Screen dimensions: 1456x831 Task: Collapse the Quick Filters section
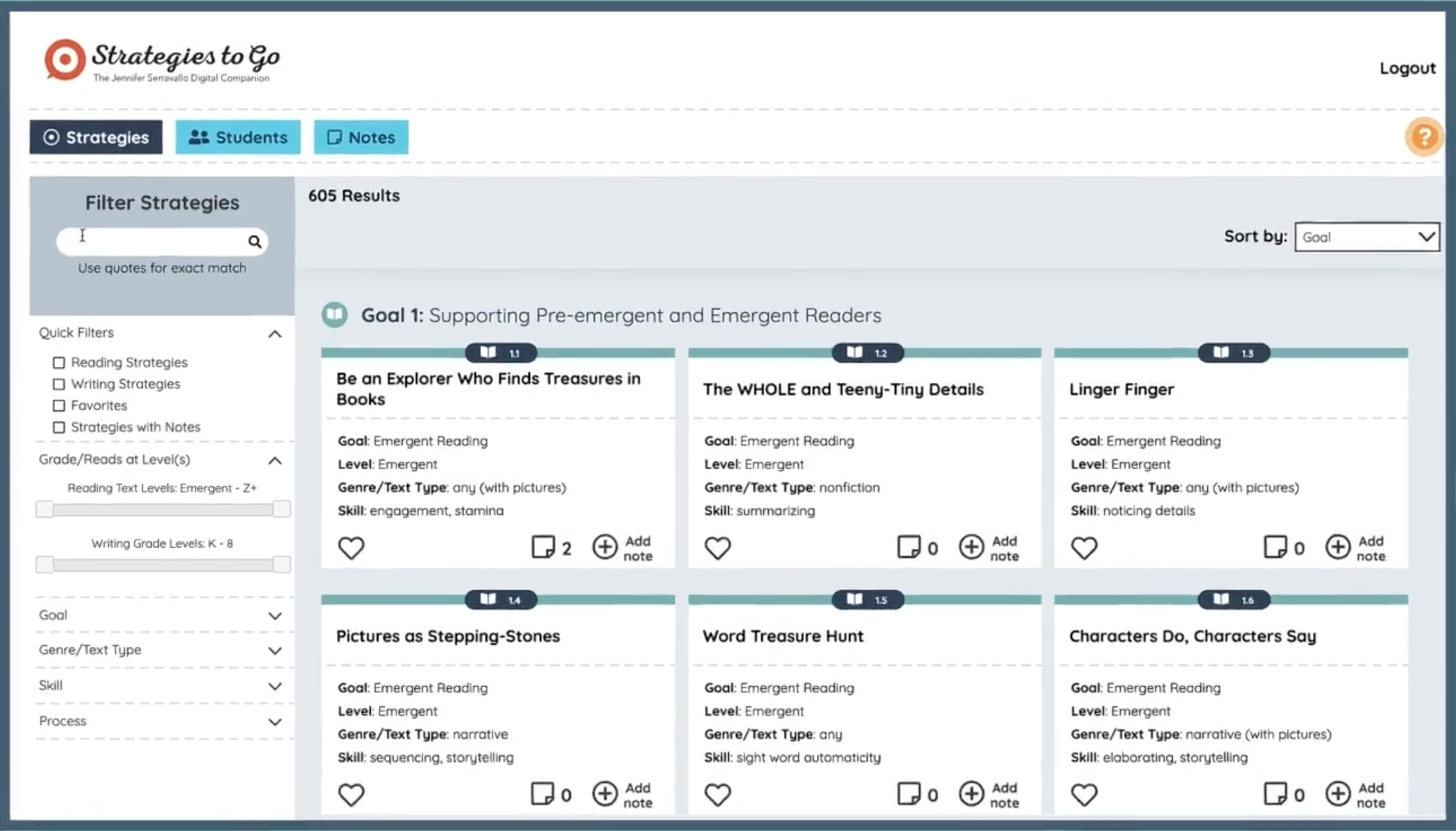pyautogui.click(x=275, y=333)
